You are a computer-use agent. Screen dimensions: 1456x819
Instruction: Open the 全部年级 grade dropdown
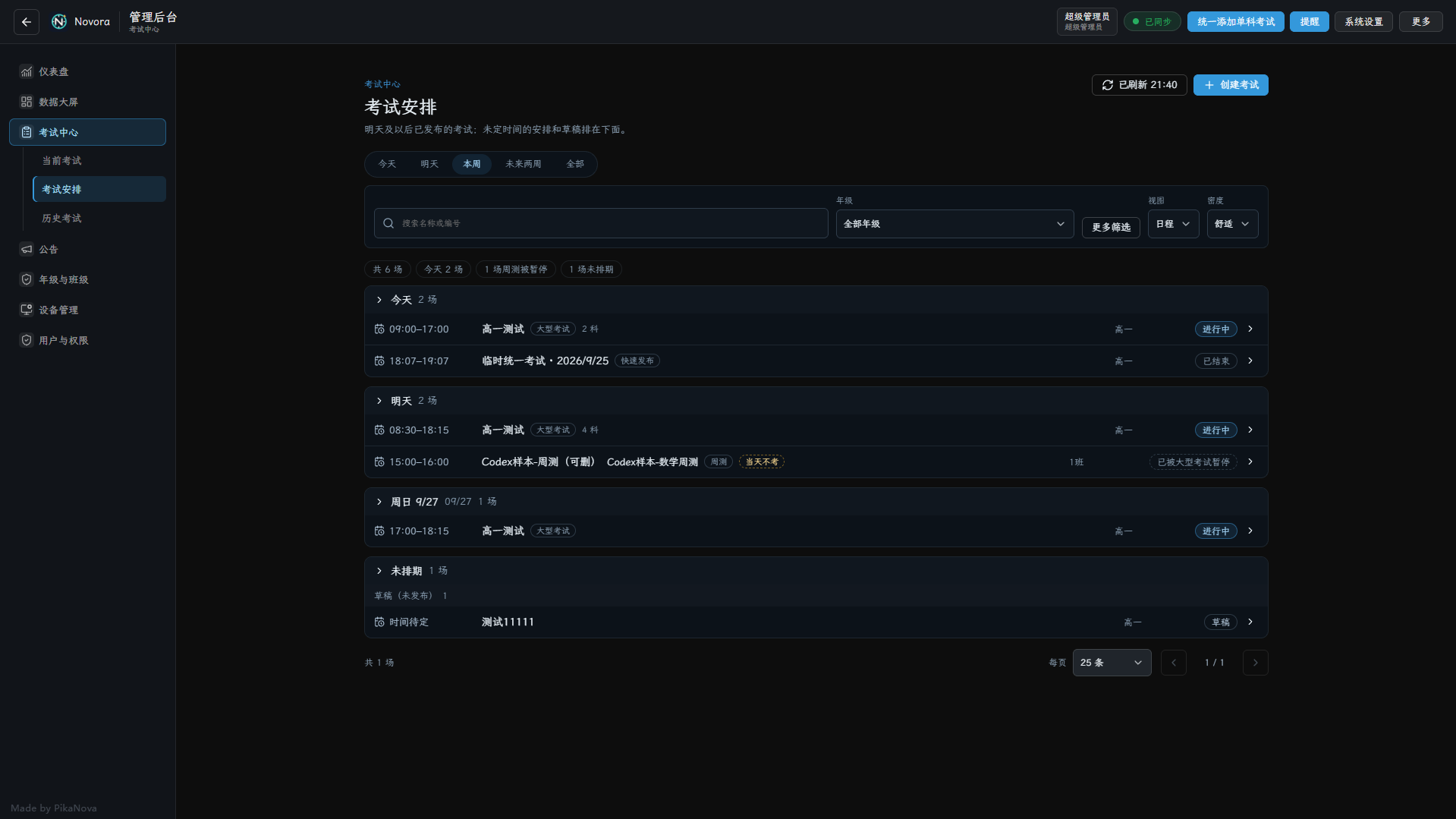coord(954,224)
